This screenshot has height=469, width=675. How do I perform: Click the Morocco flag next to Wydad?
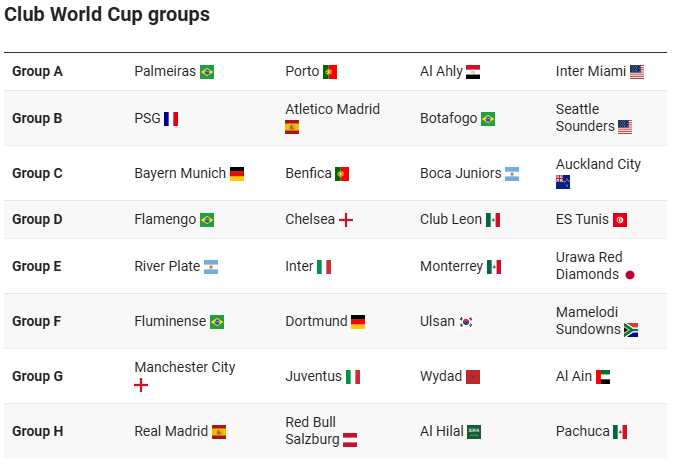[473, 377]
